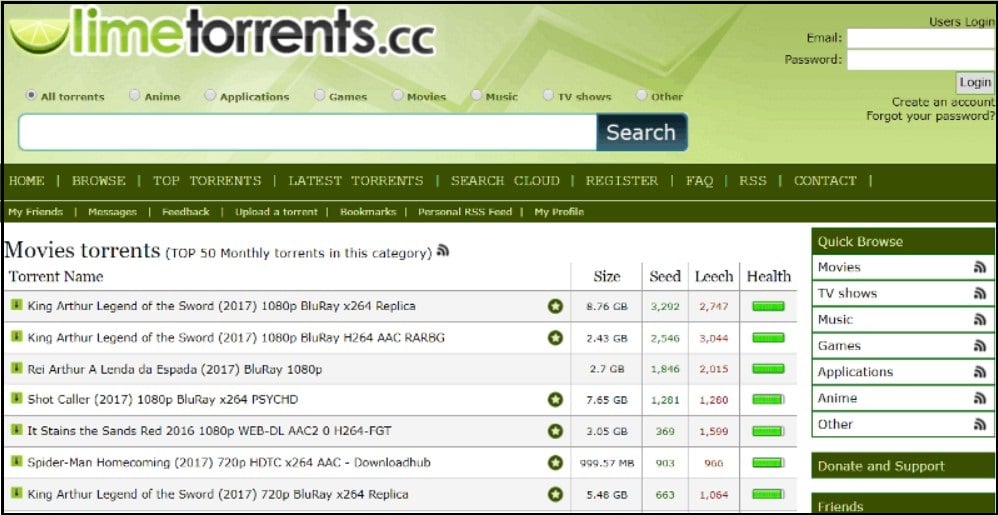Click verified star badge on King Arthur 720p row

pos(556,495)
